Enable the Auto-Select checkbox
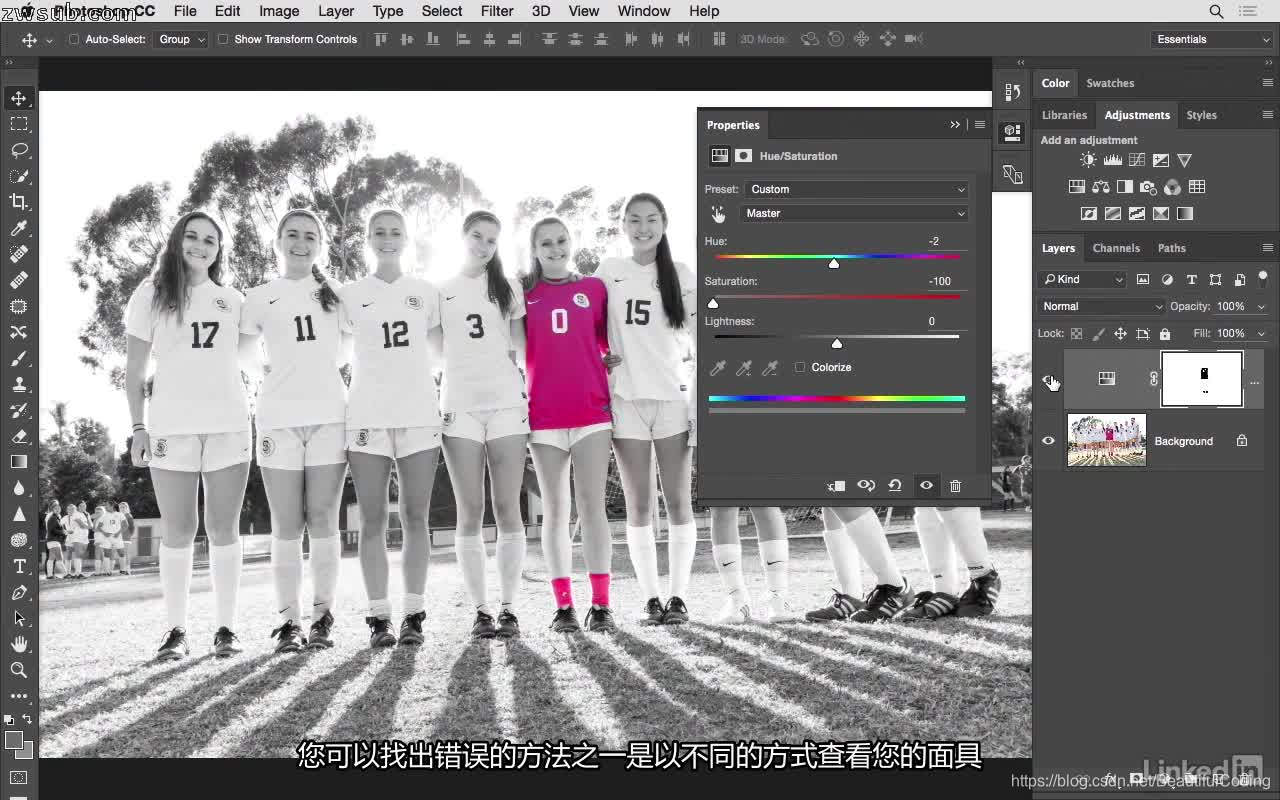This screenshot has width=1280, height=800. (74, 39)
